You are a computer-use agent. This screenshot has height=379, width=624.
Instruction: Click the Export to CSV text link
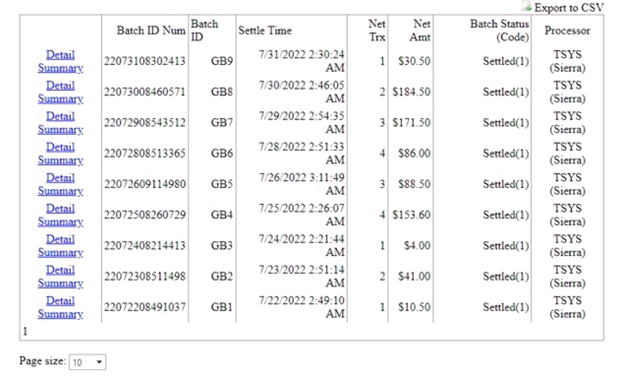coord(569,8)
